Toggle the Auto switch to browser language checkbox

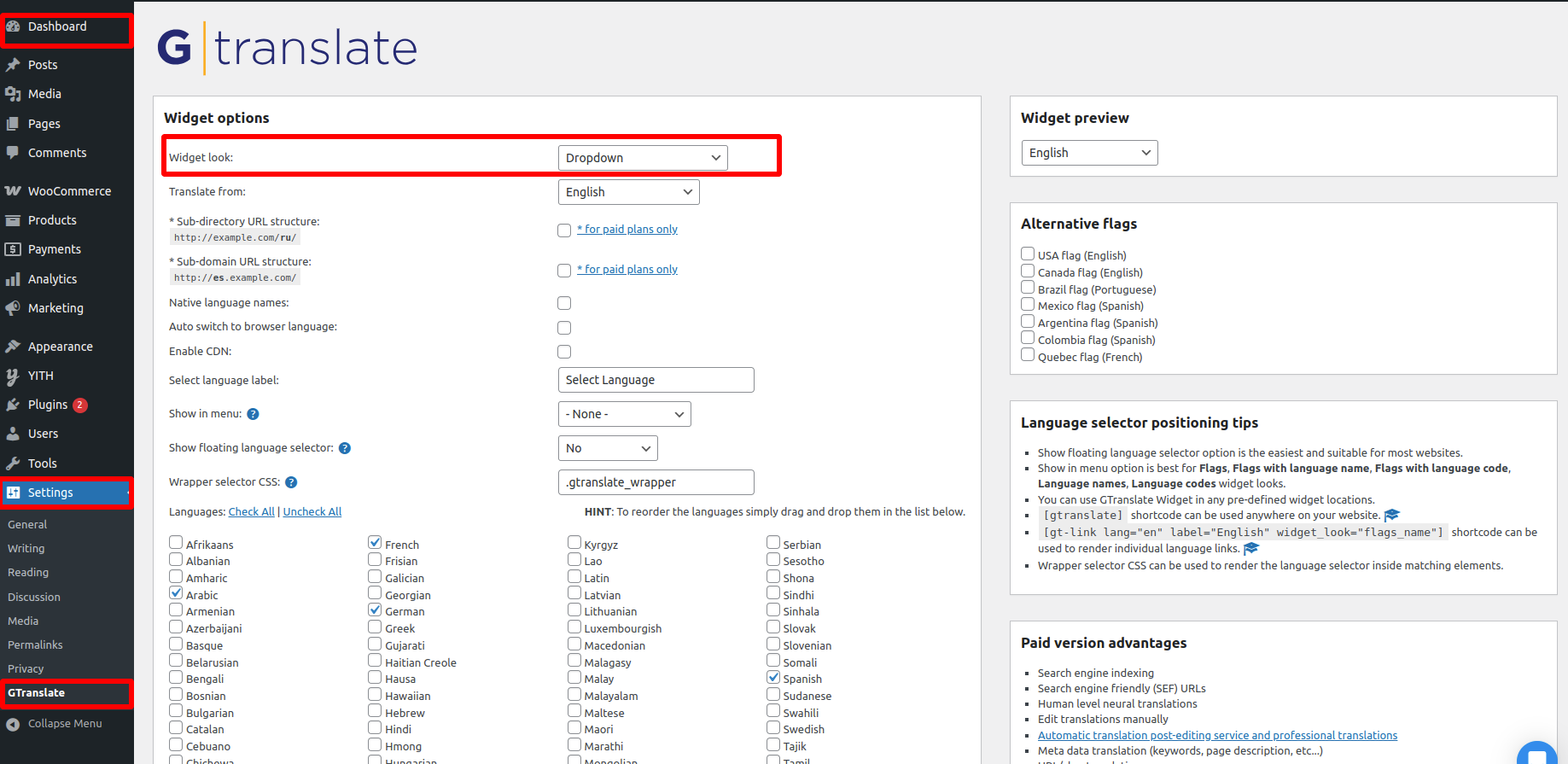pos(564,328)
